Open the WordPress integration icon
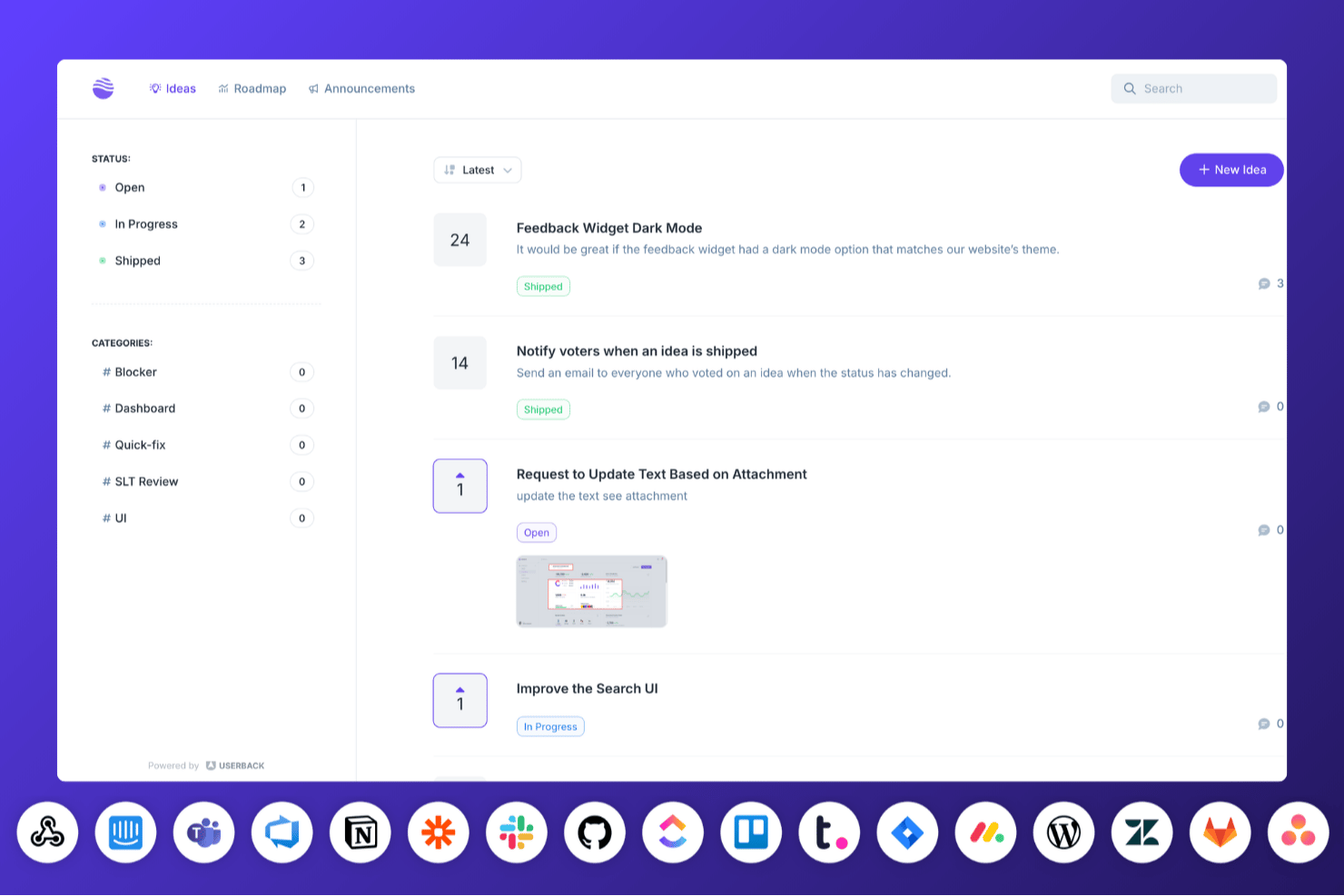 (1063, 832)
